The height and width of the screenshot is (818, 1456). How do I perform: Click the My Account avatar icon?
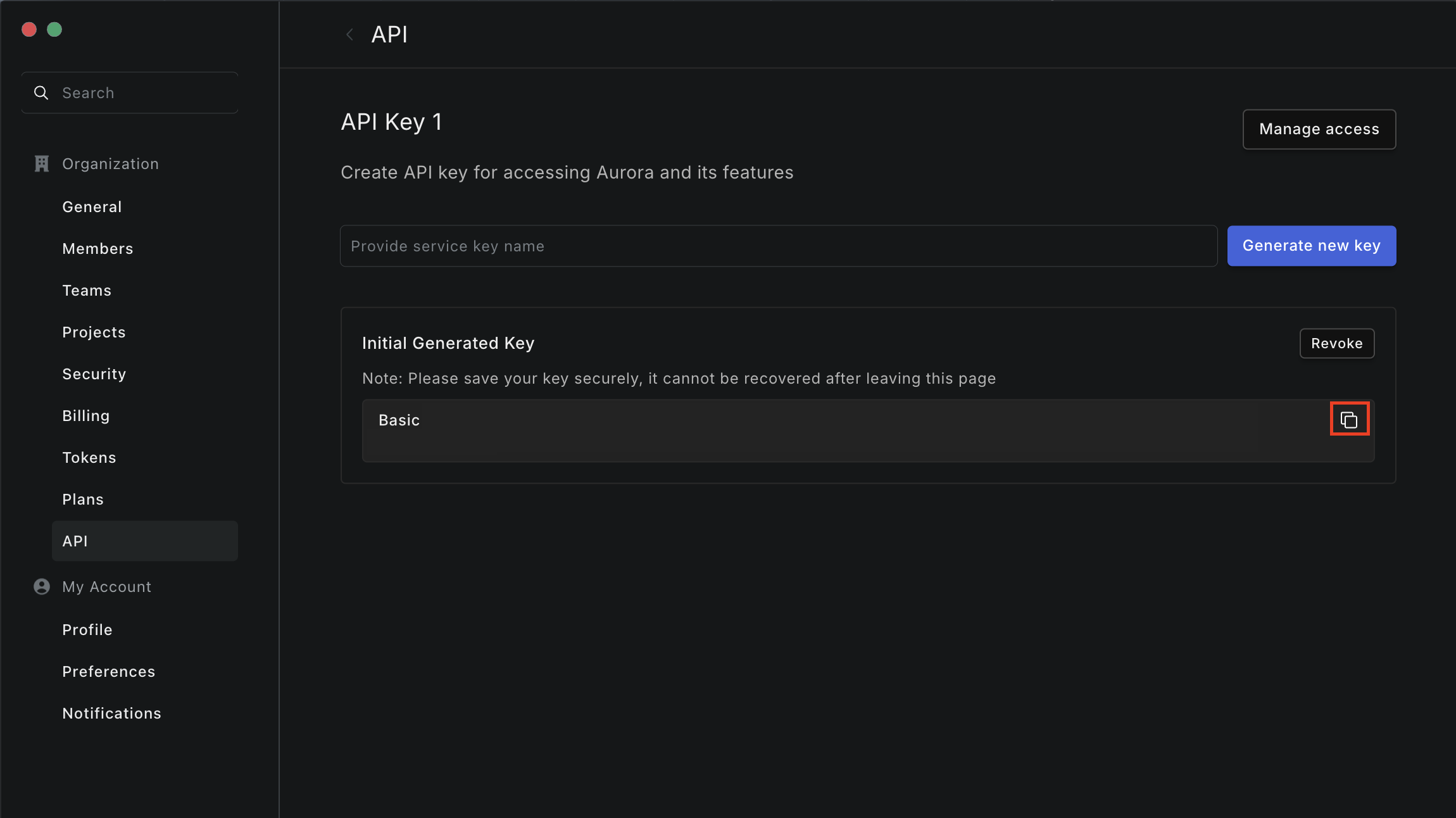(x=42, y=587)
